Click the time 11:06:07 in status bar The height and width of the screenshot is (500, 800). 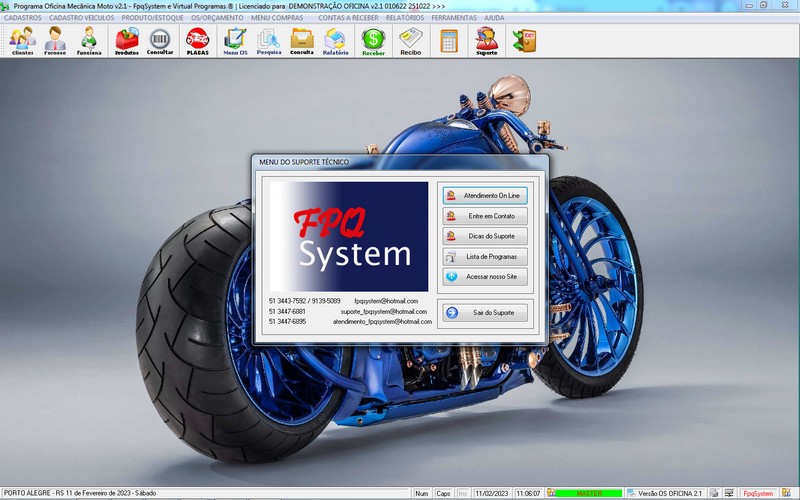tap(528, 493)
